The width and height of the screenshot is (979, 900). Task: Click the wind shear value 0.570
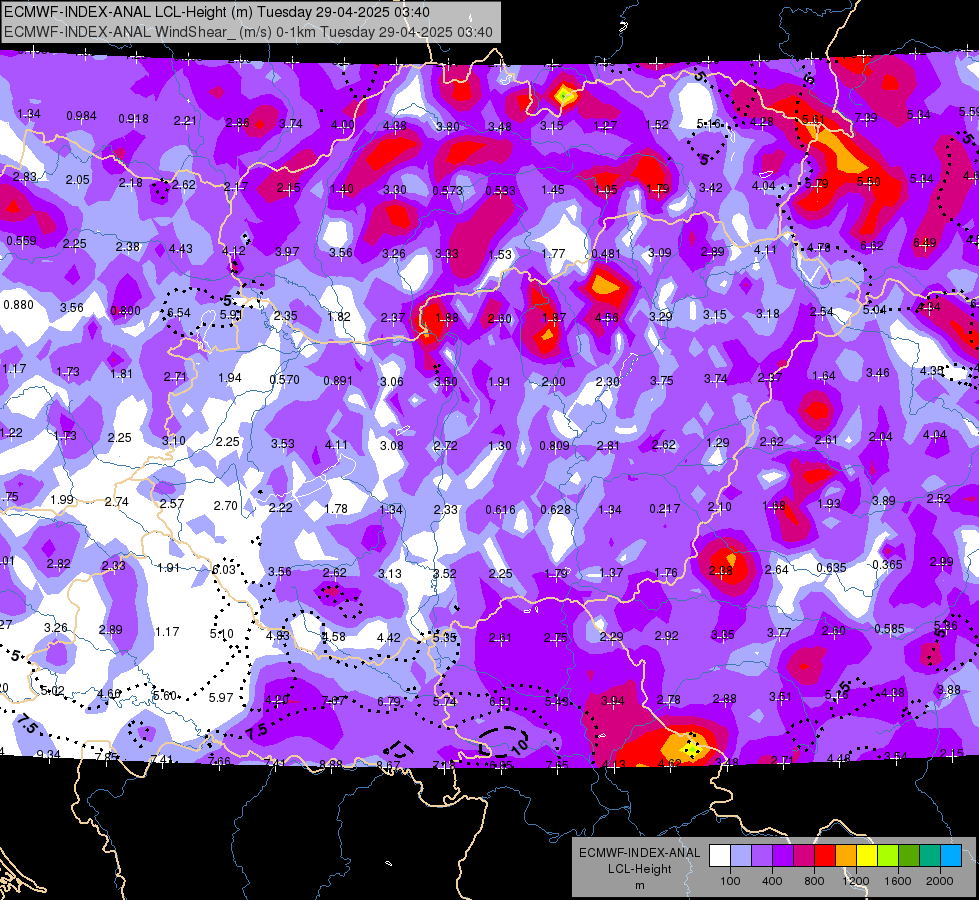coord(284,379)
